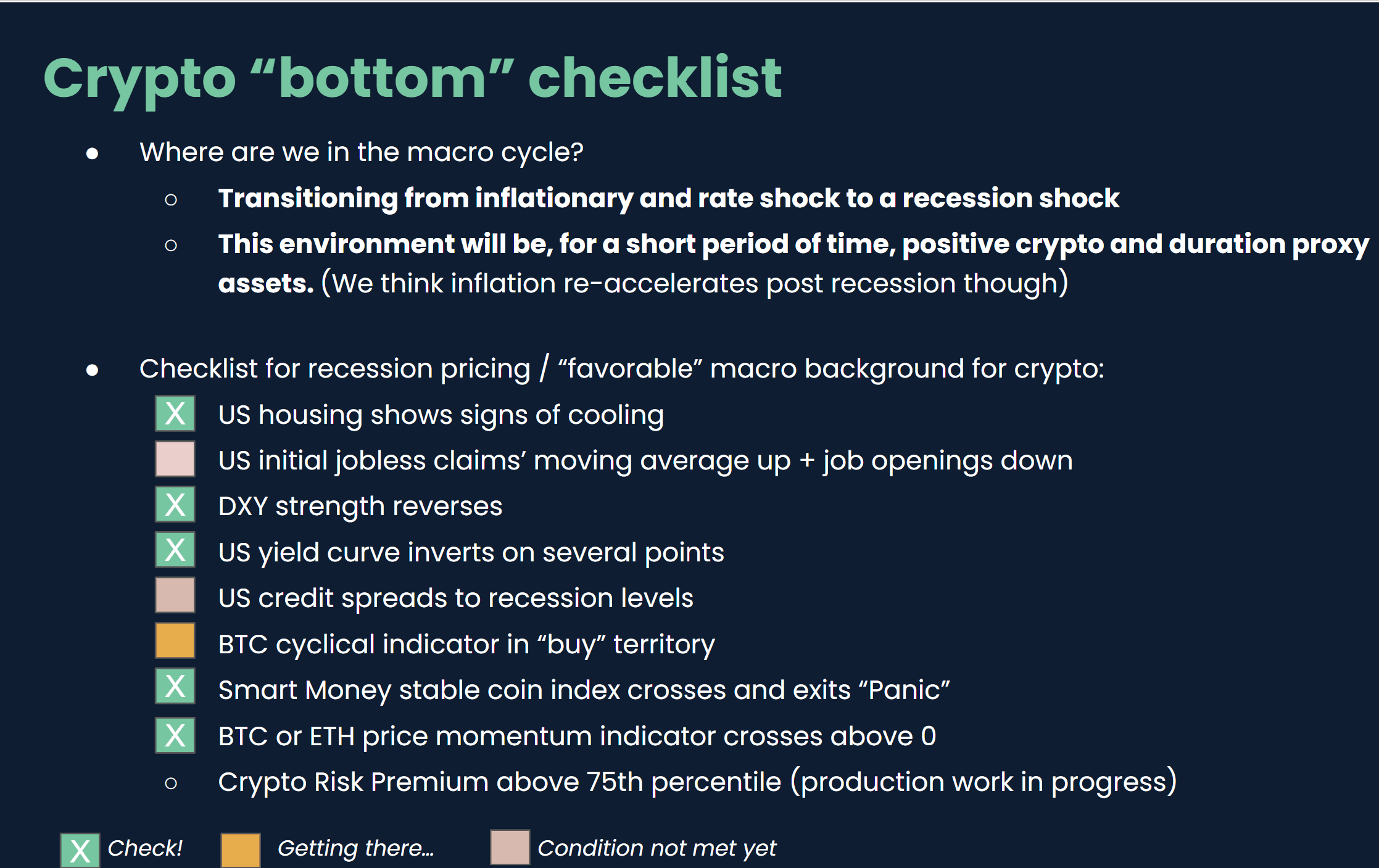Click the empty box beside US initial jobless claims
This screenshot has height=868, width=1379.
[175, 459]
